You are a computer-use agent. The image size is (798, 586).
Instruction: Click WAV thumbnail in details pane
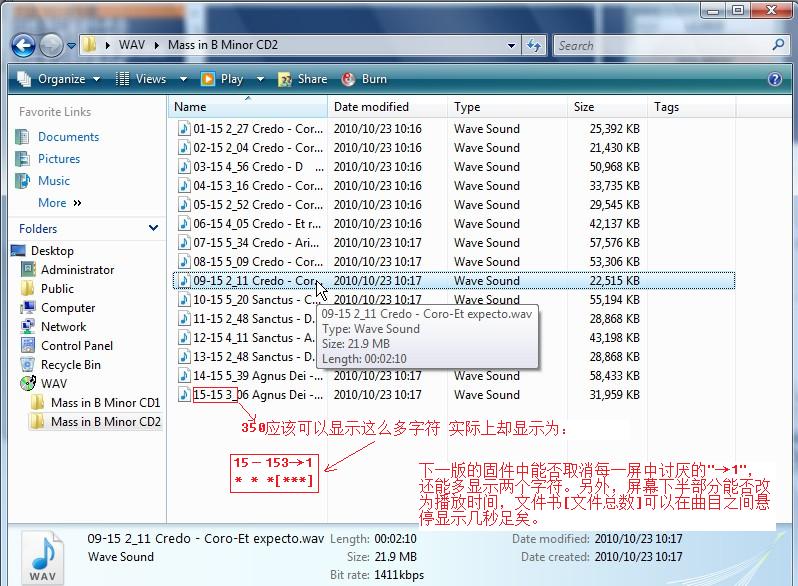pos(43,558)
